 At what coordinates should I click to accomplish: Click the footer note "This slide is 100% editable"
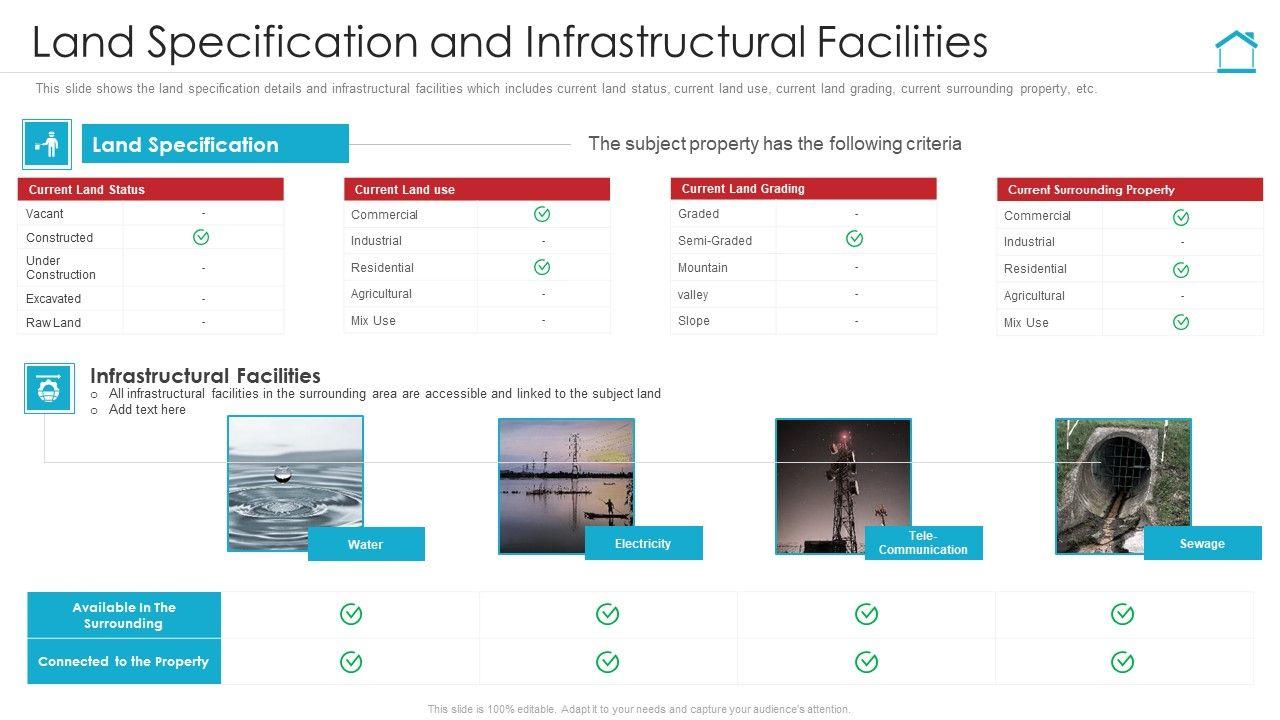pyautogui.click(x=639, y=709)
